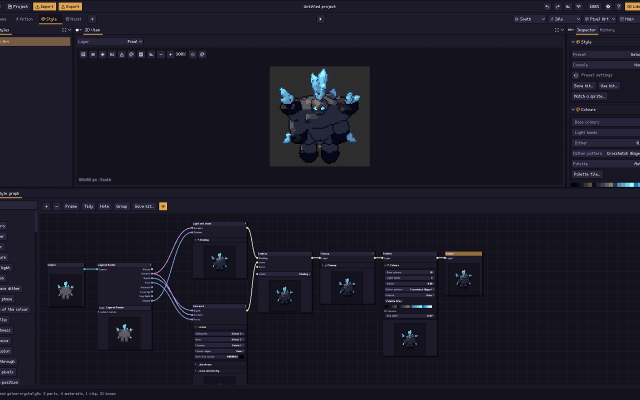The height and width of the screenshot is (400, 640).
Task: Click the fifth 2D view toolbar icon
Action: [x=122, y=54]
